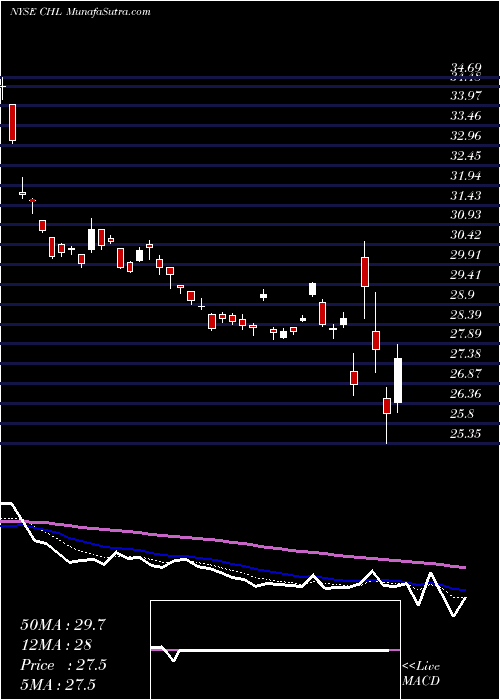Click the 31.43 price axis label

(466, 196)
